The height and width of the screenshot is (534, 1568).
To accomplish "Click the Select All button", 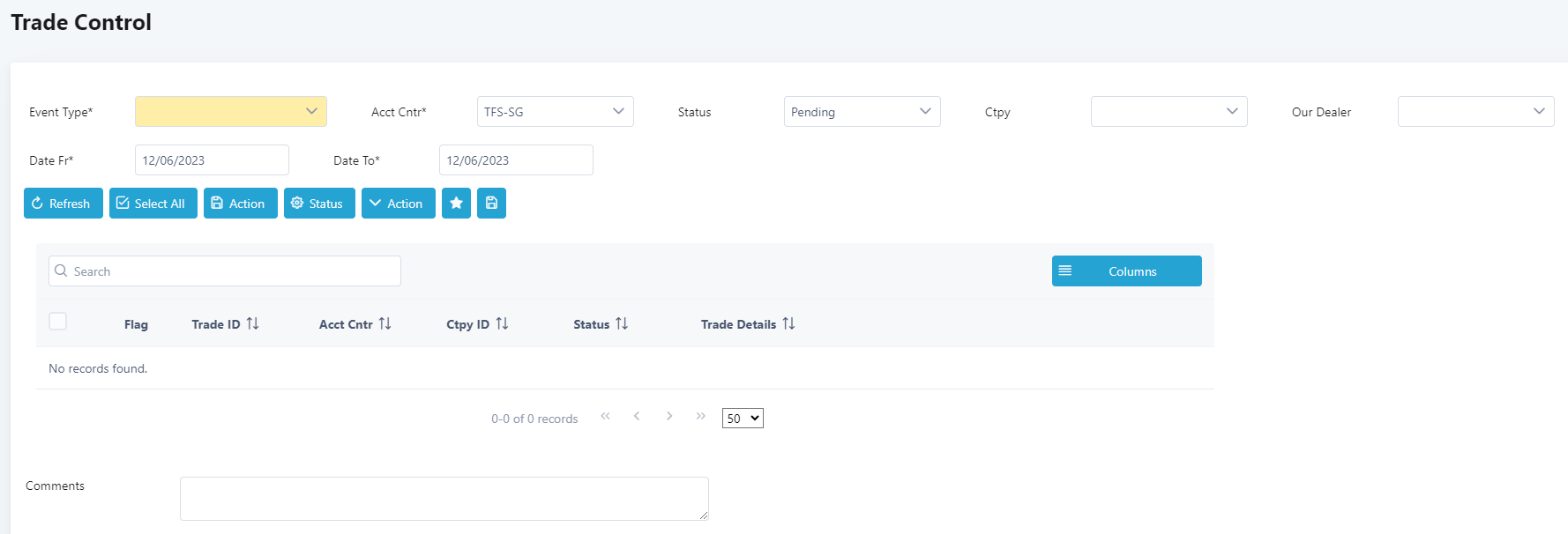I will pos(153,204).
